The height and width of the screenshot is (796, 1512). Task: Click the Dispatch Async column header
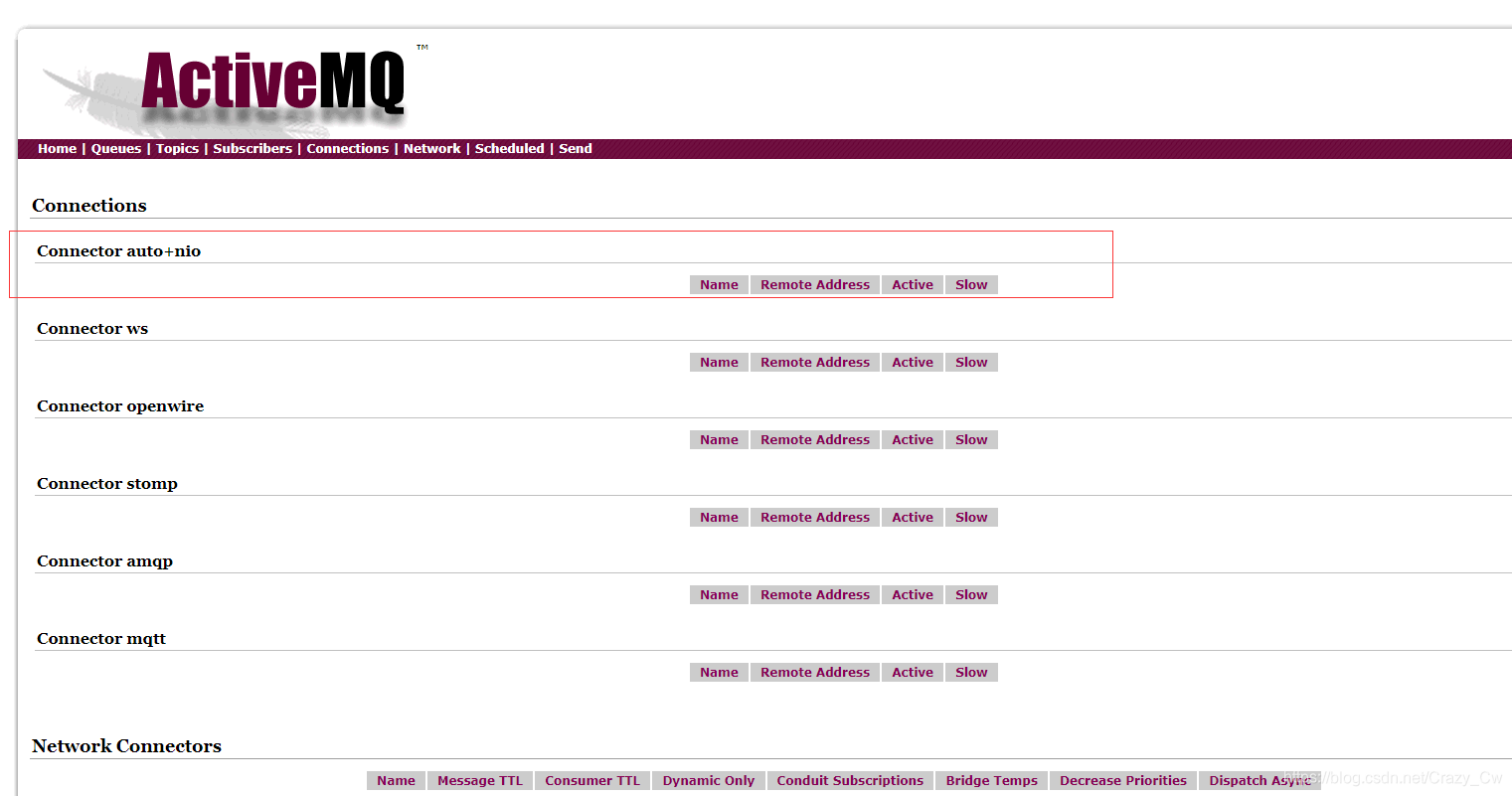coord(1260,780)
